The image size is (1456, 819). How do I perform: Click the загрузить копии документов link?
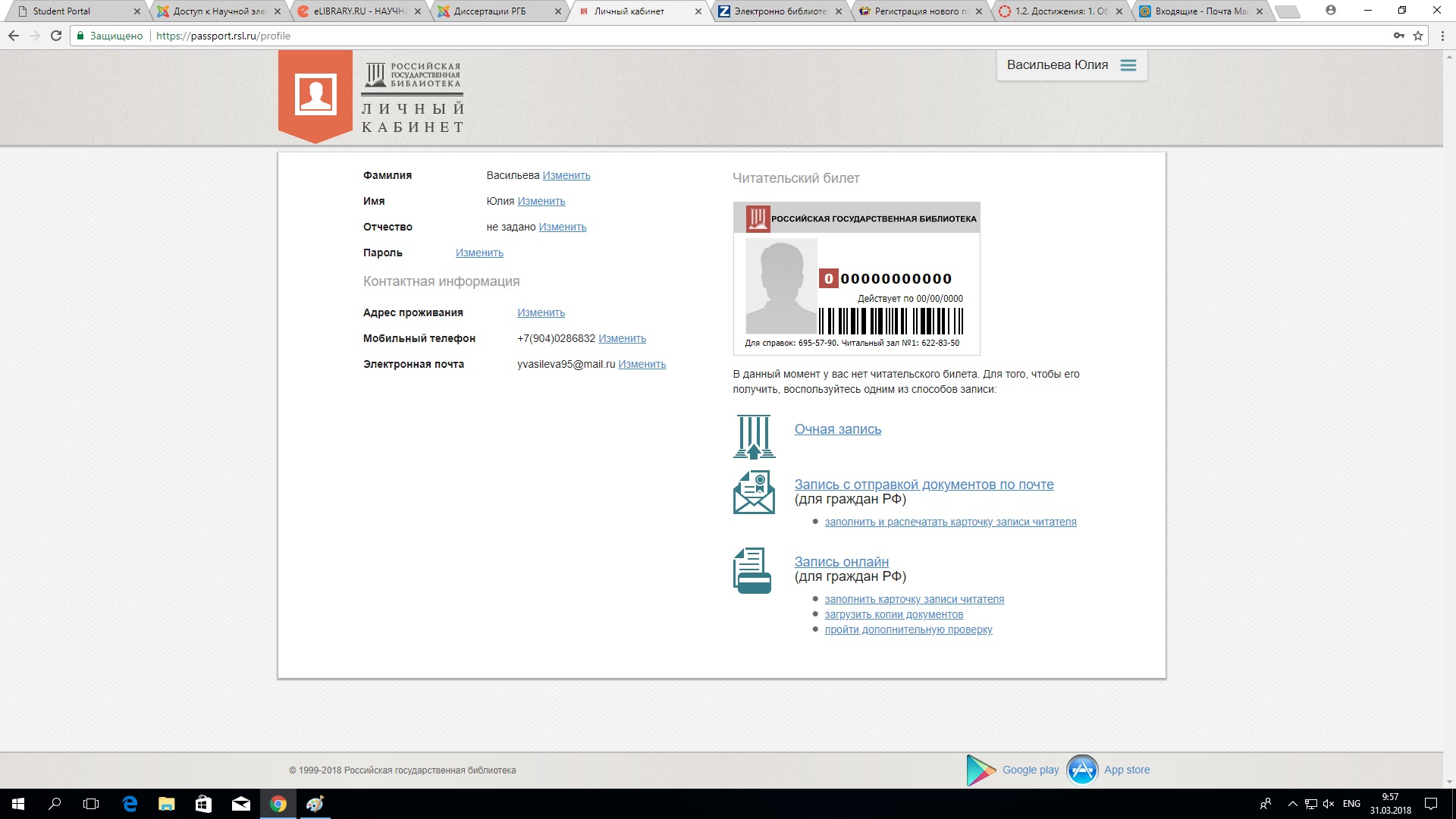(893, 614)
